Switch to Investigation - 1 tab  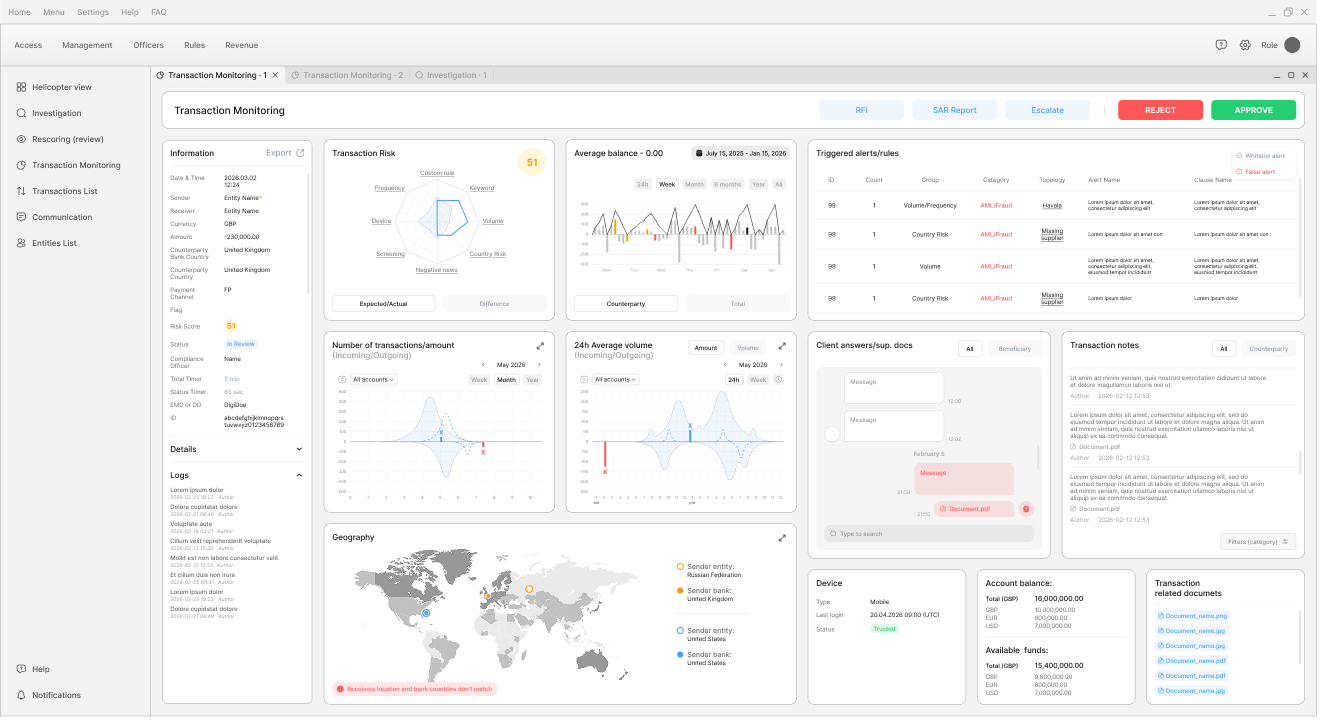click(x=451, y=76)
